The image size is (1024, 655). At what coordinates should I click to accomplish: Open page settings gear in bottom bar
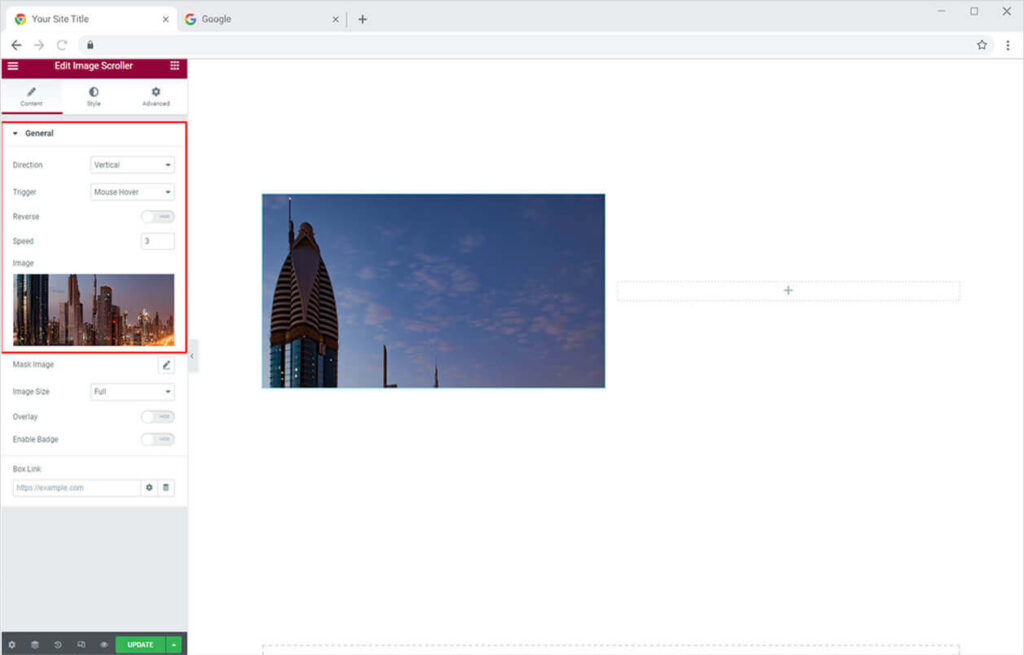point(12,645)
